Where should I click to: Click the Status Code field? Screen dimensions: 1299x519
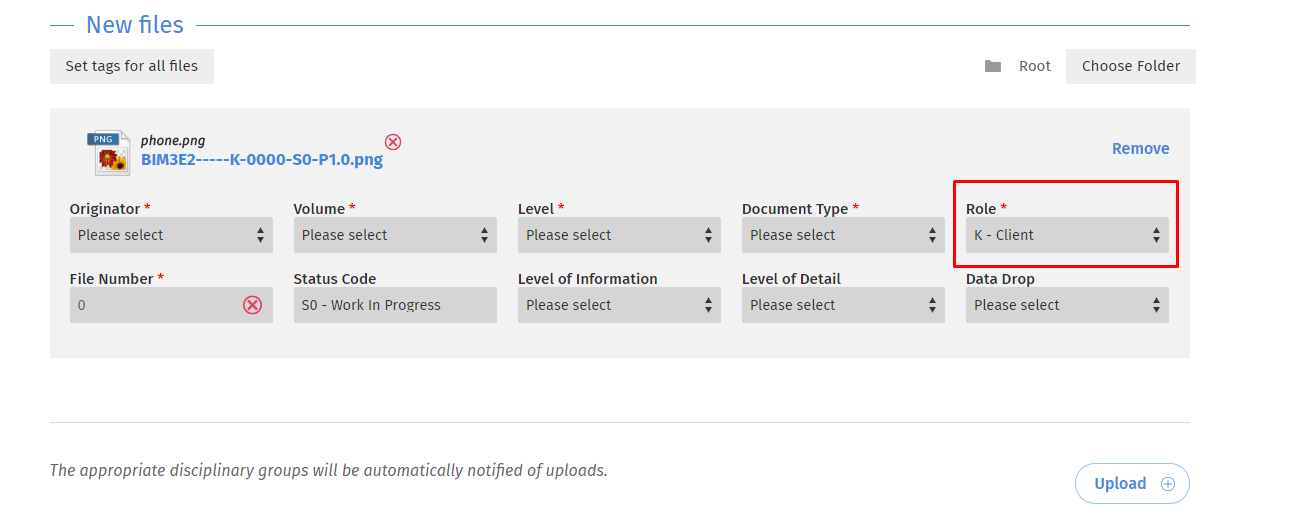click(395, 305)
